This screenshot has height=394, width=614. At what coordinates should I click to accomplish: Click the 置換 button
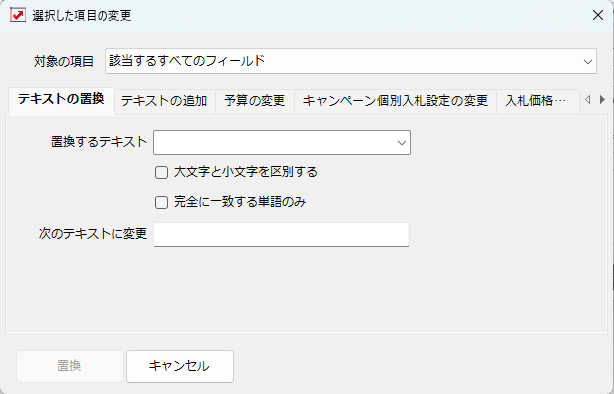(70, 366)
